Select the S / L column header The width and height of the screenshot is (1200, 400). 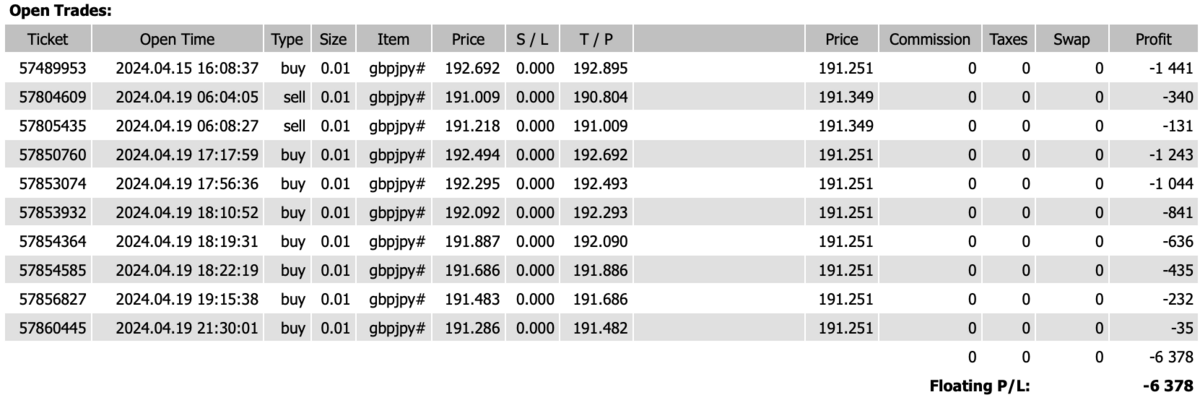pyautogui.click(x=533, y=40)
